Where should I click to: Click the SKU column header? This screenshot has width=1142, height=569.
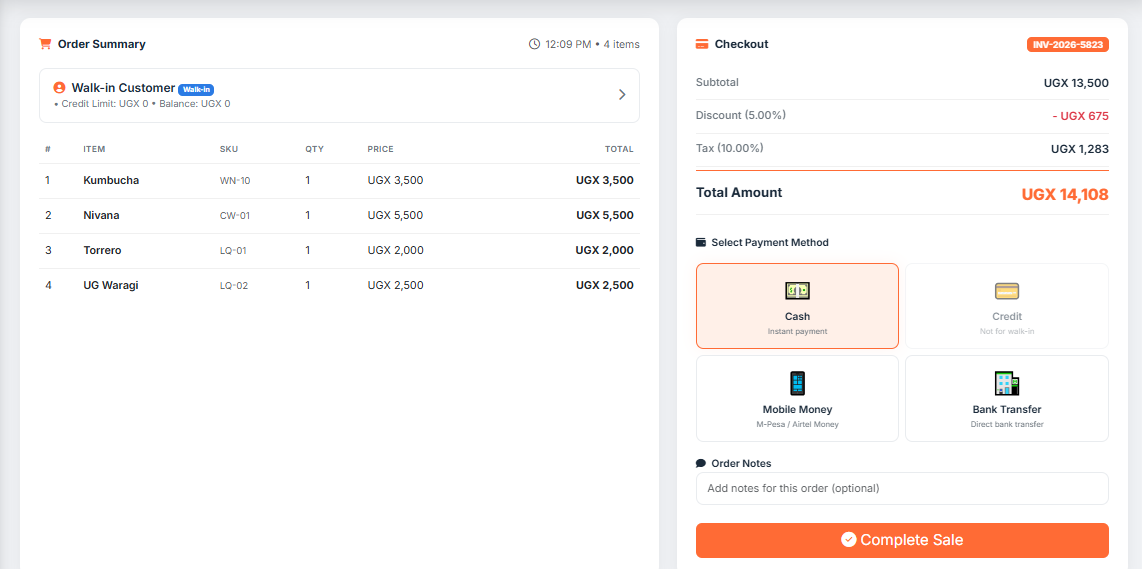(229, 149)
